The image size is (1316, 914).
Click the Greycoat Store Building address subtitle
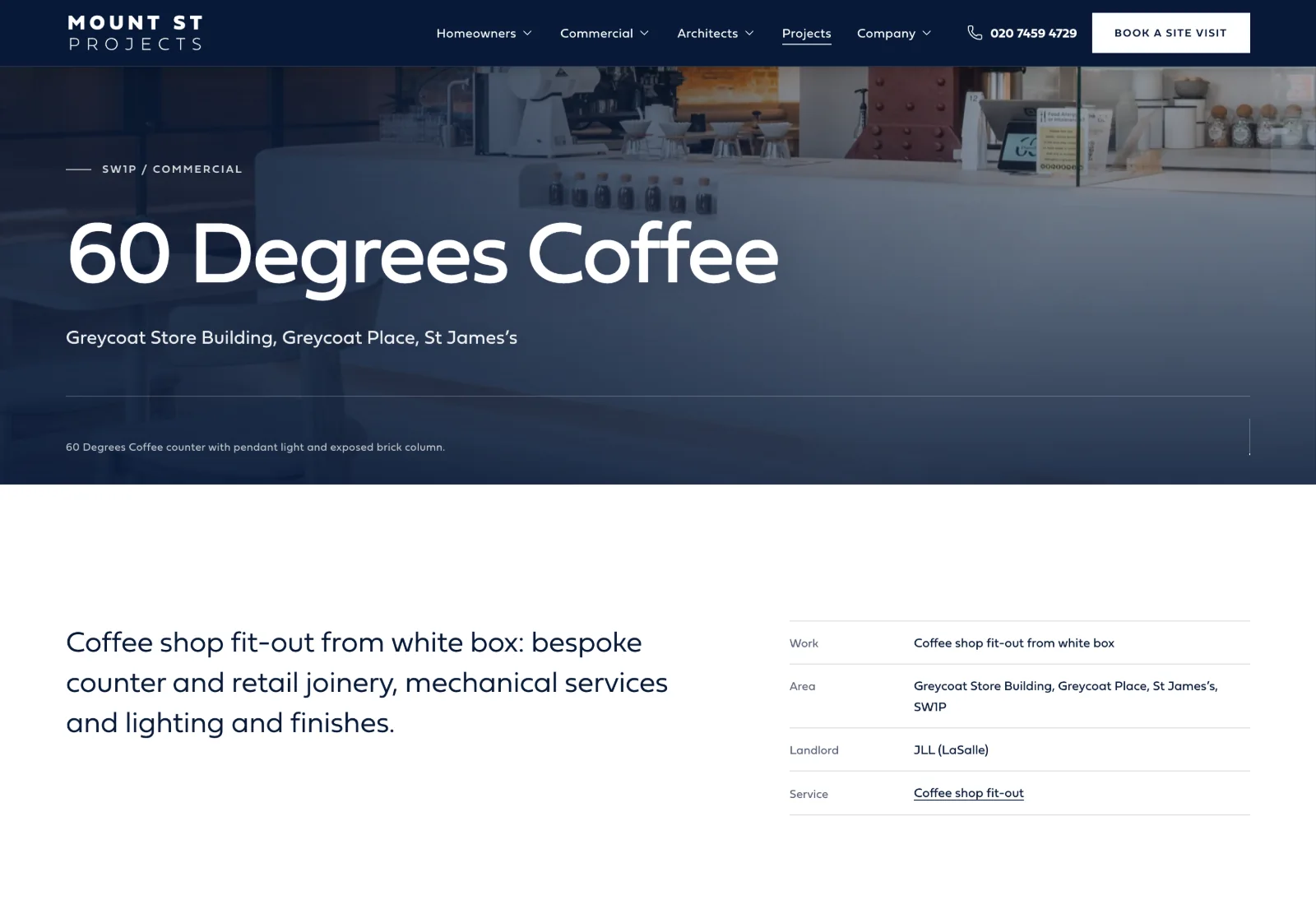(x=291, y=337)
